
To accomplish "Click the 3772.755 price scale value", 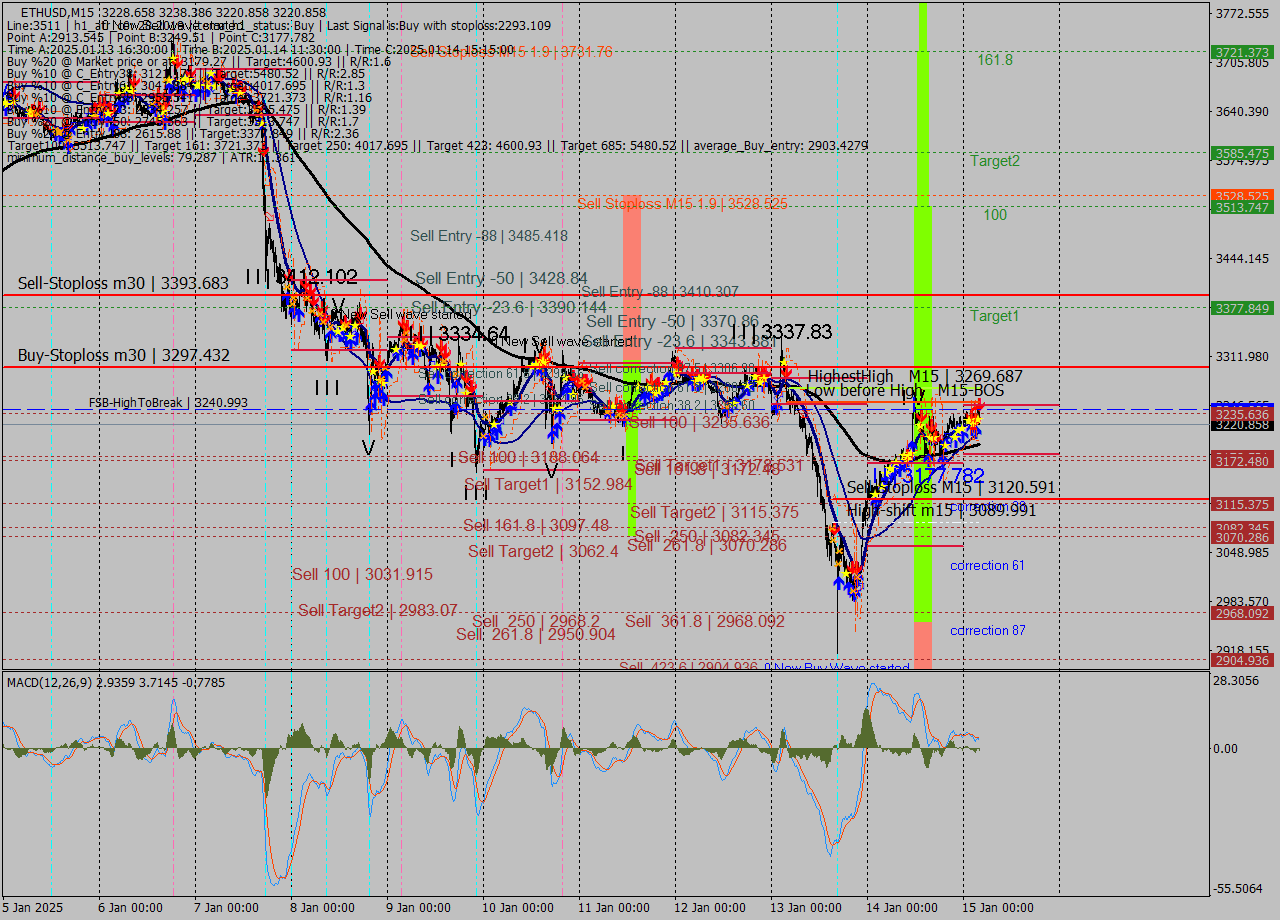I will point(1243,13).
